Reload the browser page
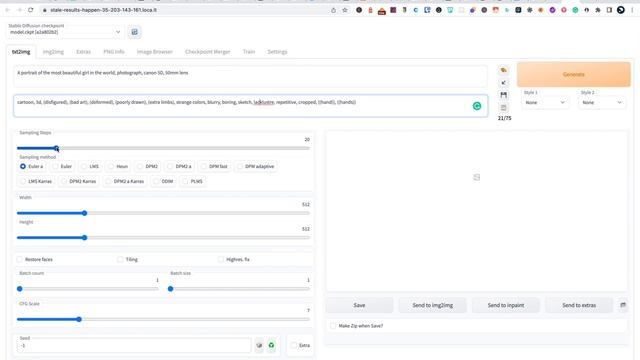The width and height of the screenshot is (640, 360). click(x=31, y=10)
